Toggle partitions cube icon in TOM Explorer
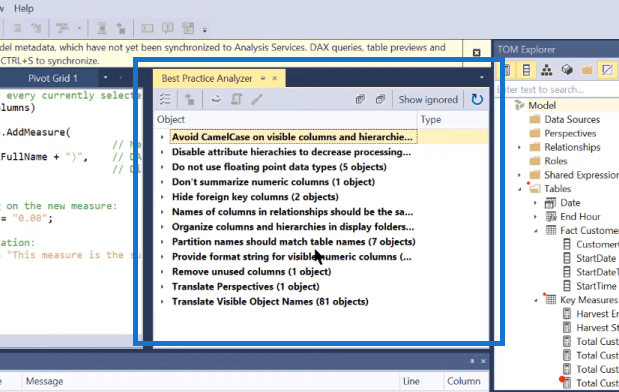This screenshot has width=619, height=392. click(x=567, y=70)
